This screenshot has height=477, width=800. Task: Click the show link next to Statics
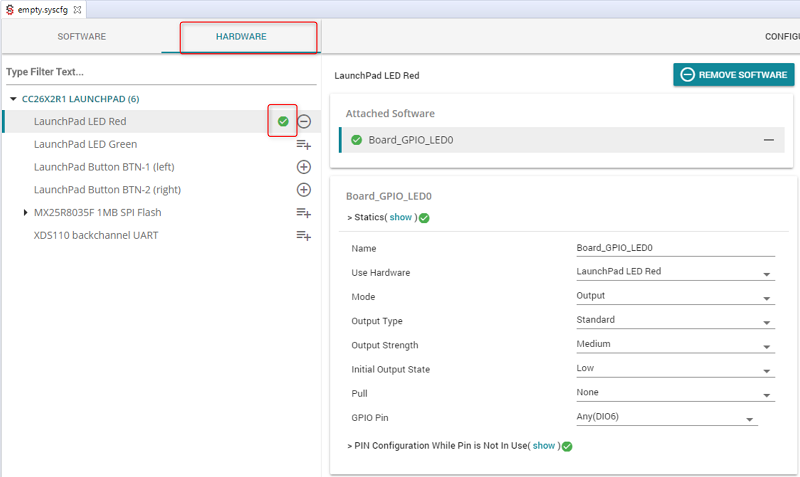(x=400, y=217)
